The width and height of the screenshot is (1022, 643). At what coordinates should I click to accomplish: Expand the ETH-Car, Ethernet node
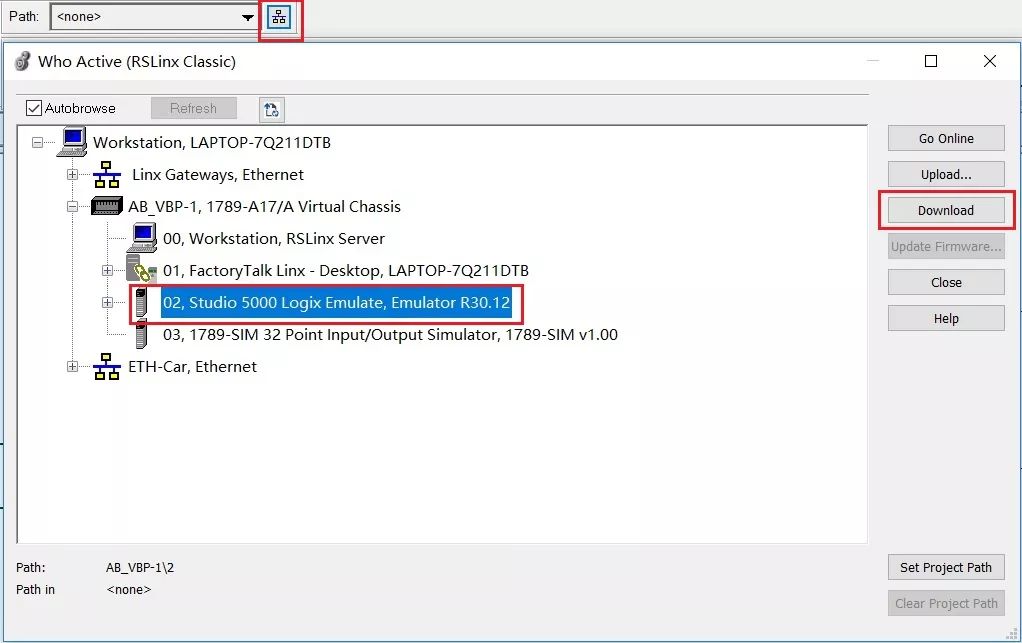[72, 367]
